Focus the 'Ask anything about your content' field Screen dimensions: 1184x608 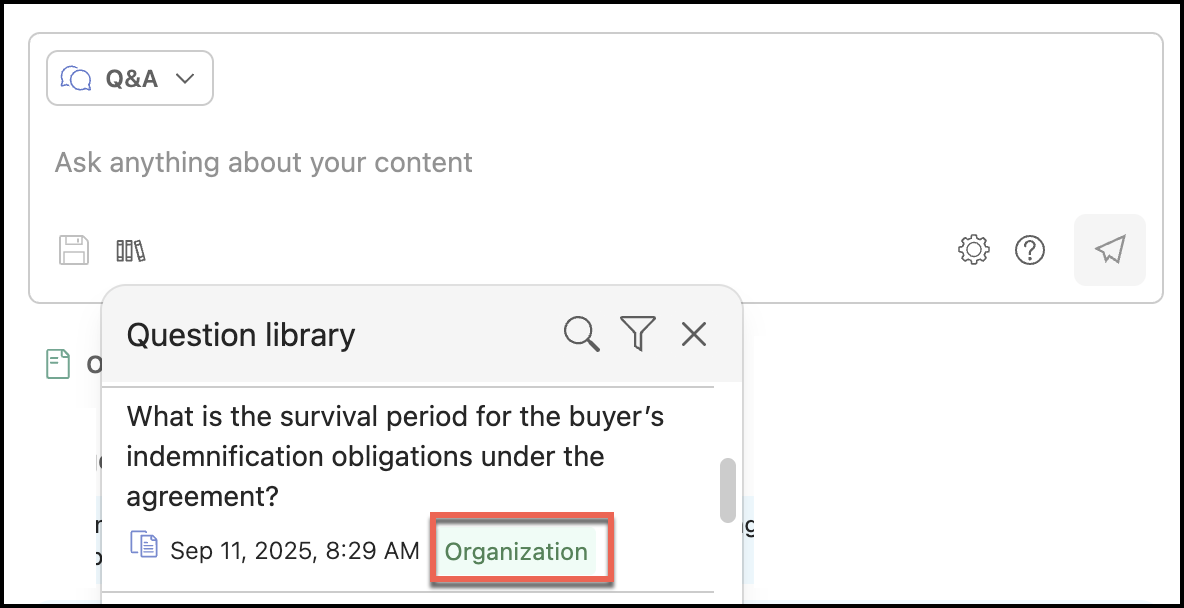click(x=500, y=162)
